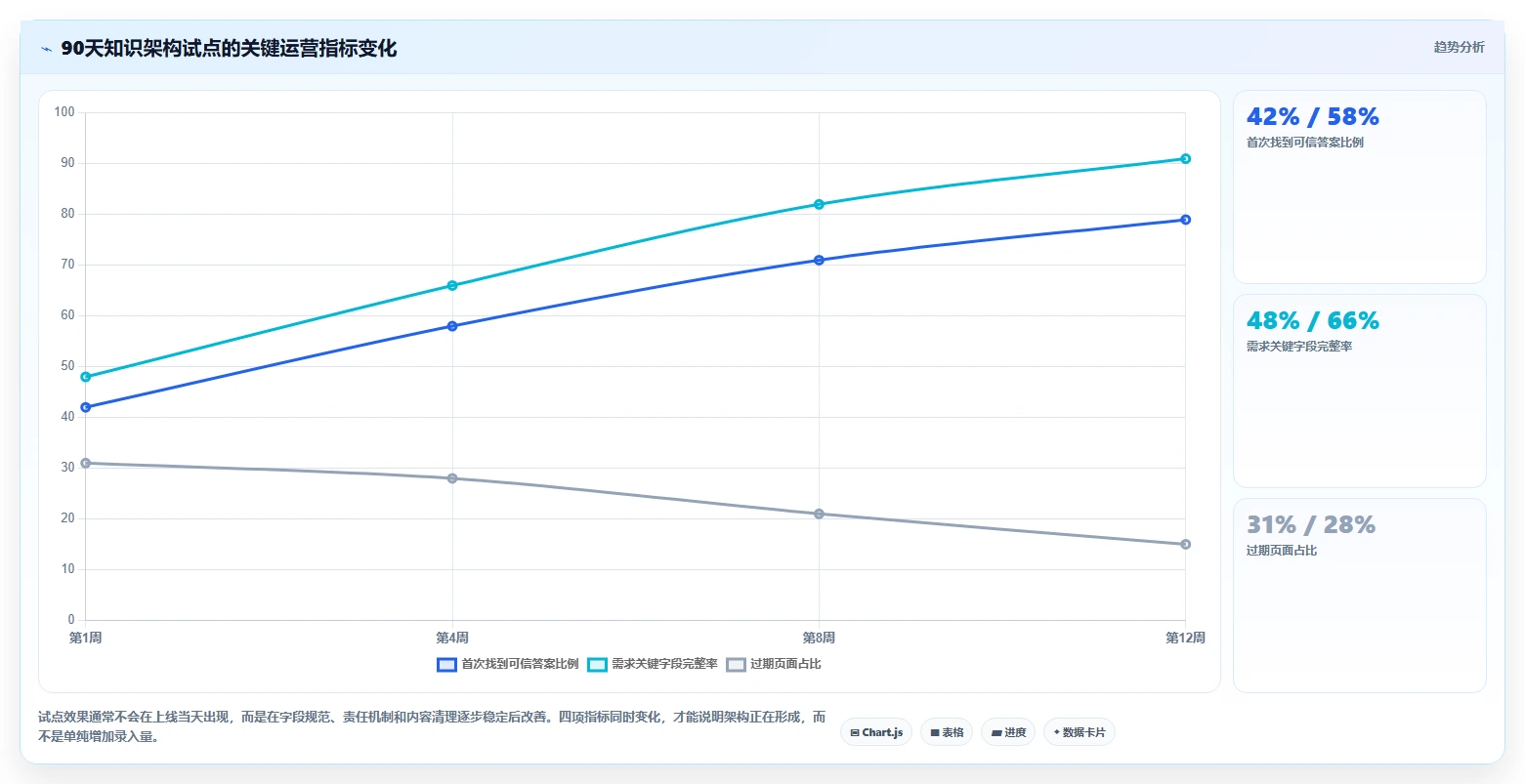Select the teal line point at 第4周 (66)
1525x784 pixels.
point(452,286)
